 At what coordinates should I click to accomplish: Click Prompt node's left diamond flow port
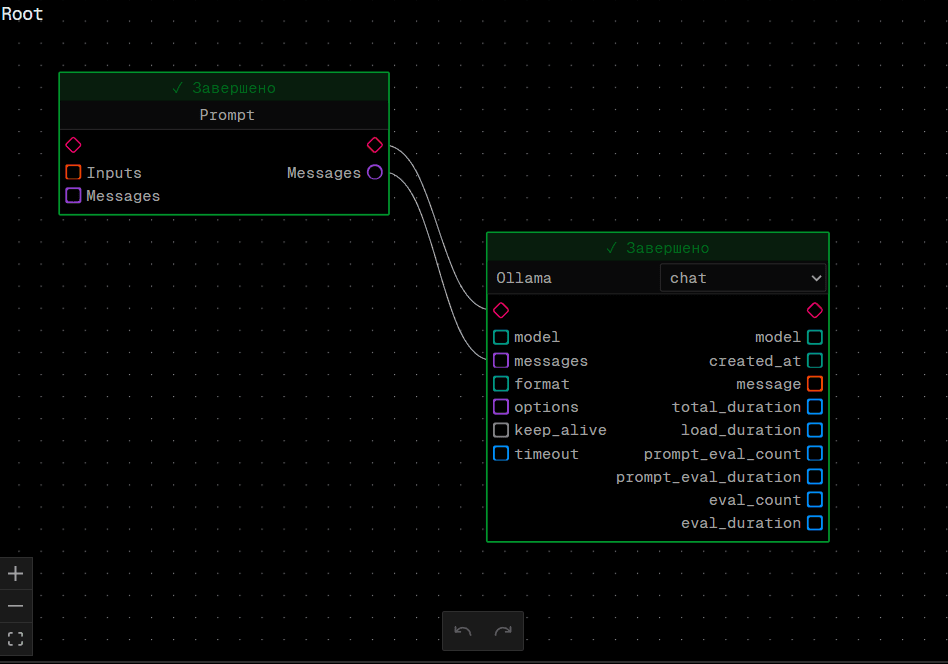(73, 145)
